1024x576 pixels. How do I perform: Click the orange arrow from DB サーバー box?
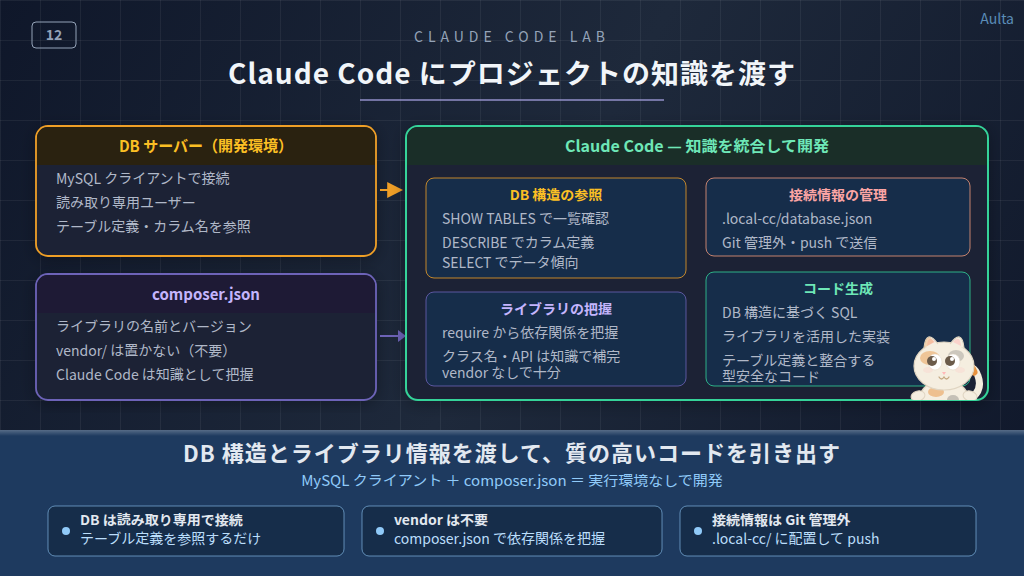390,190
